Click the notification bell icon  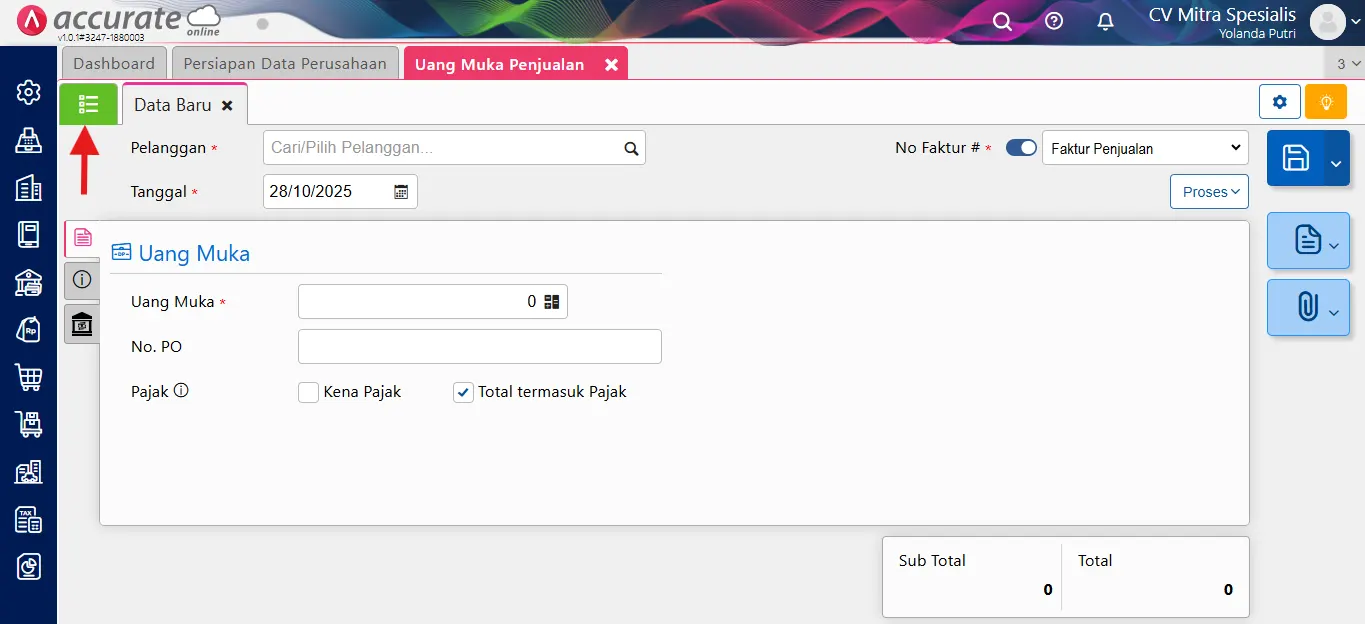(1105, 21)
